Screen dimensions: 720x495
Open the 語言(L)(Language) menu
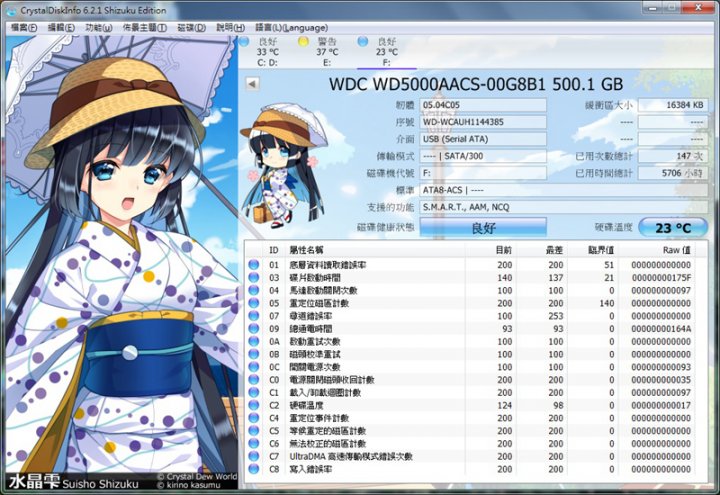(291, 28)
